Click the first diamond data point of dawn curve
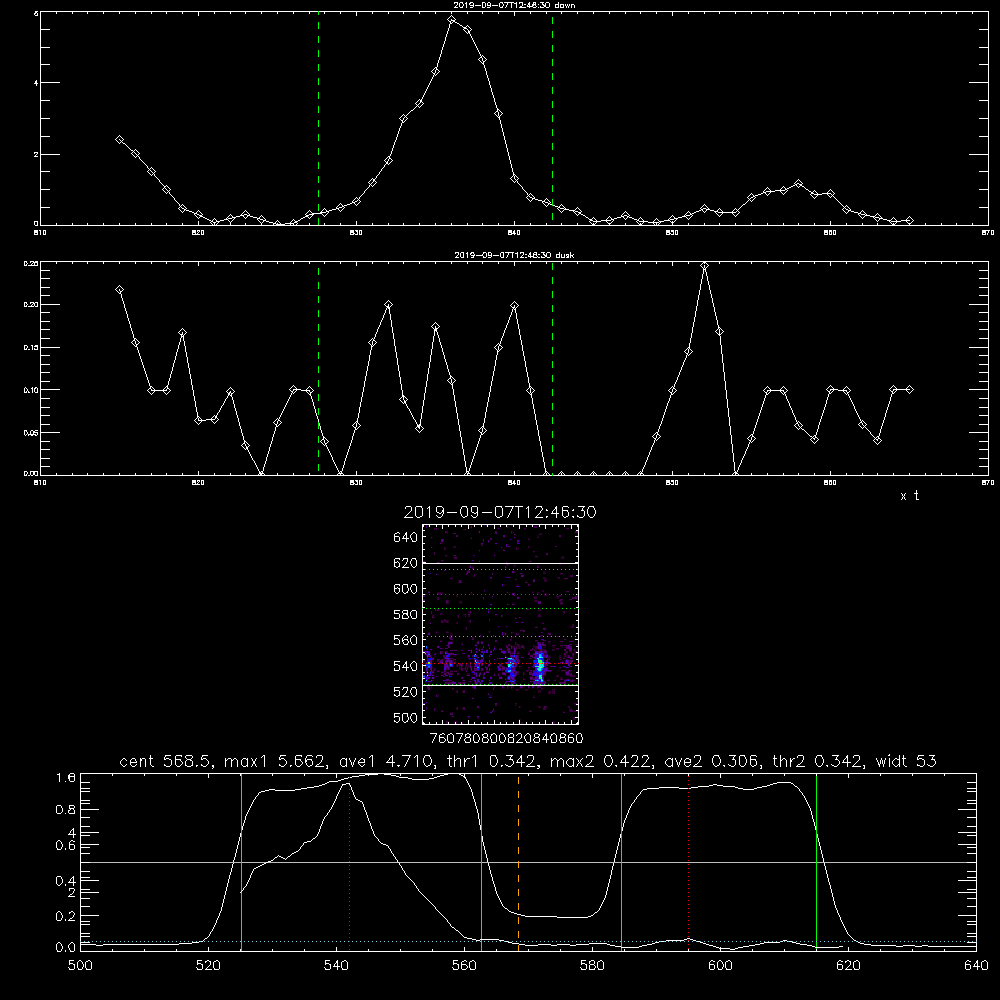This screenshot has width=1000, height=1000. click(x=119, y=139)
